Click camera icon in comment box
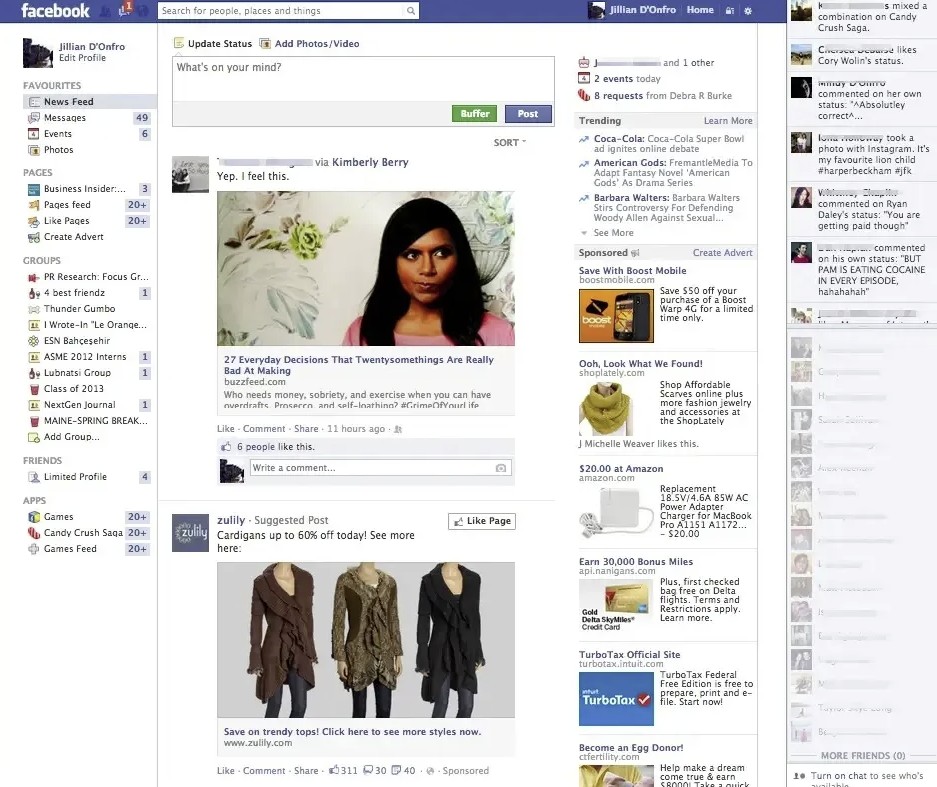 click(501, 468)
